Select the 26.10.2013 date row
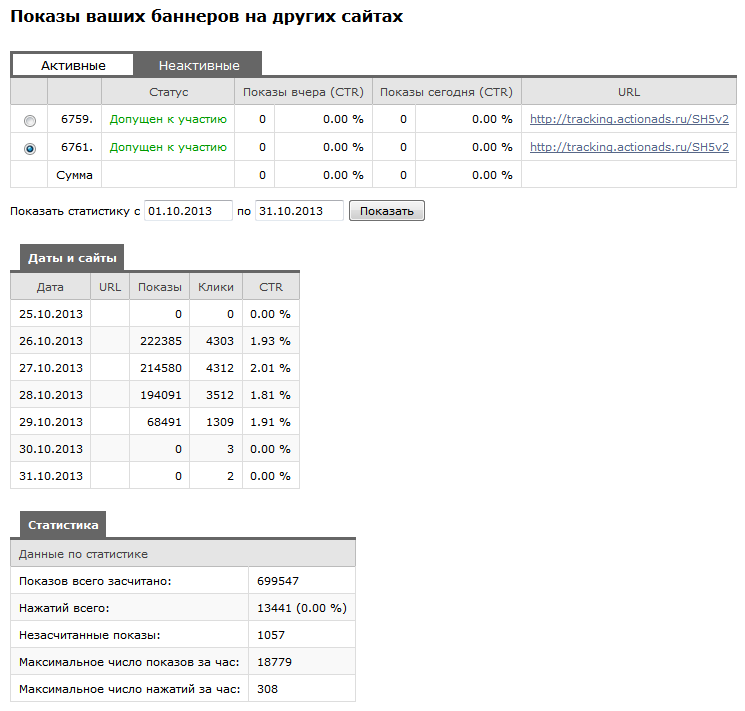 (x=155, y=341)
